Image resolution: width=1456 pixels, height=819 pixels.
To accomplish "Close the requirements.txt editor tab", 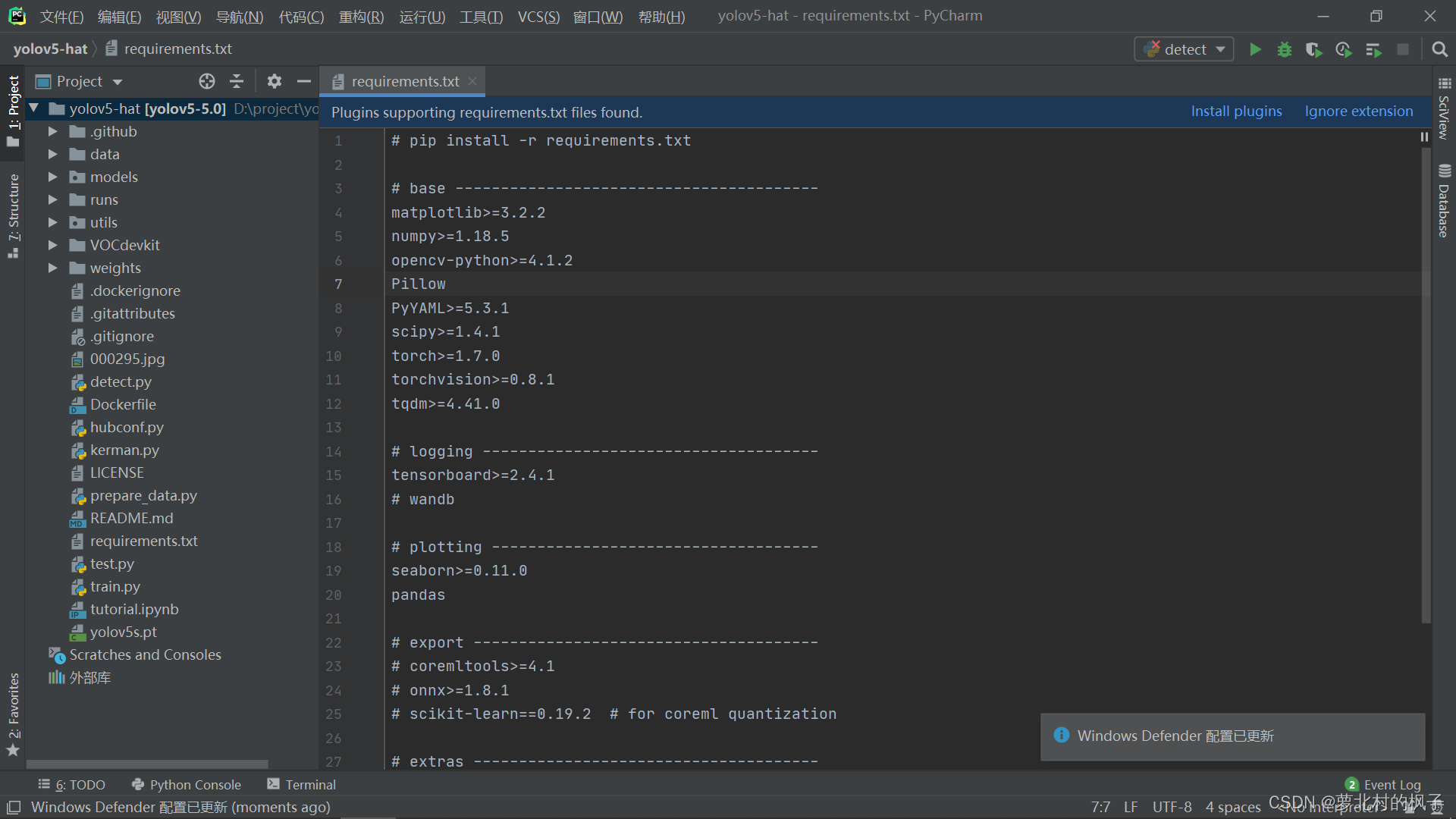I will [472, 80].
